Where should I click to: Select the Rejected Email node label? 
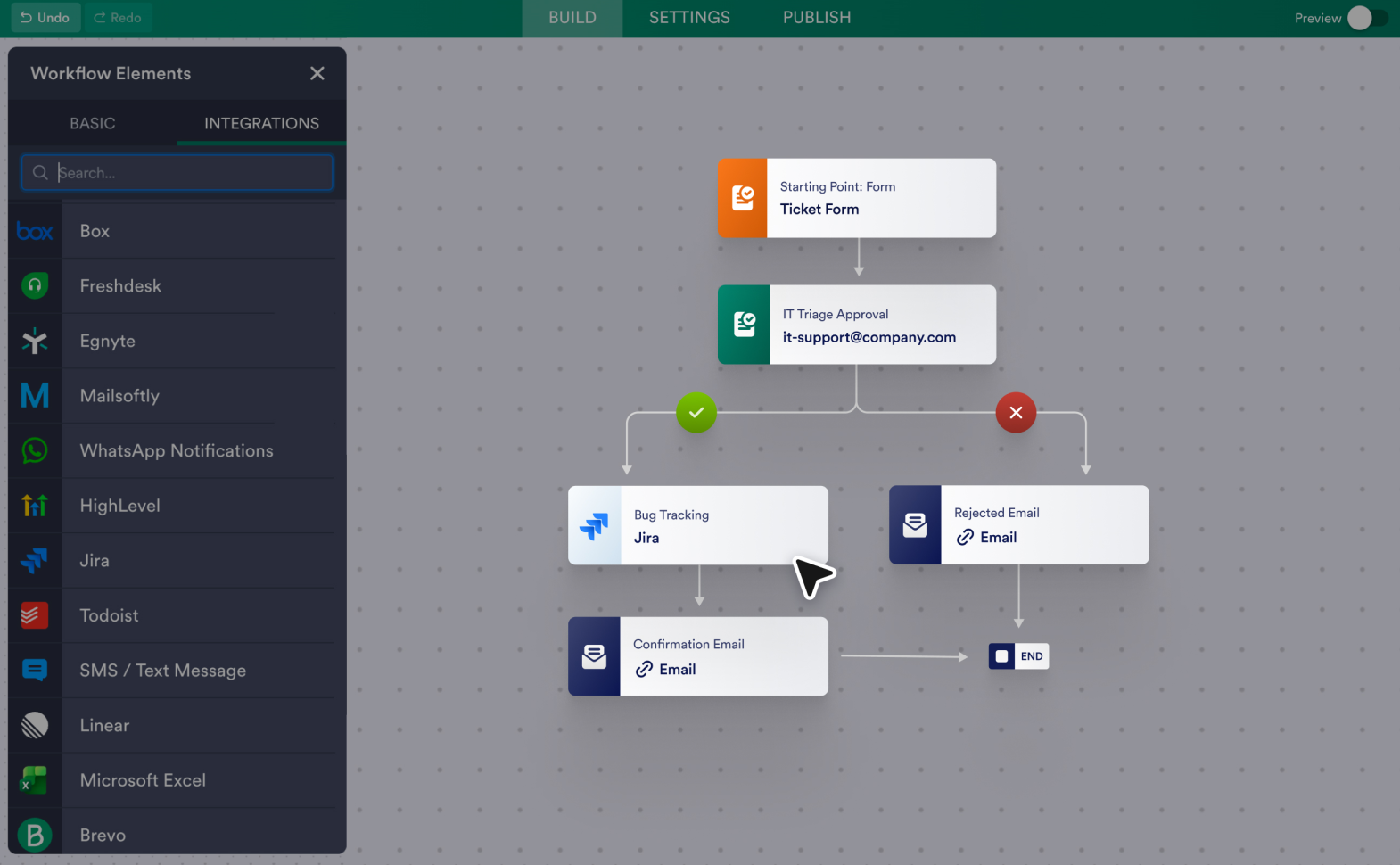click(997, 513)
